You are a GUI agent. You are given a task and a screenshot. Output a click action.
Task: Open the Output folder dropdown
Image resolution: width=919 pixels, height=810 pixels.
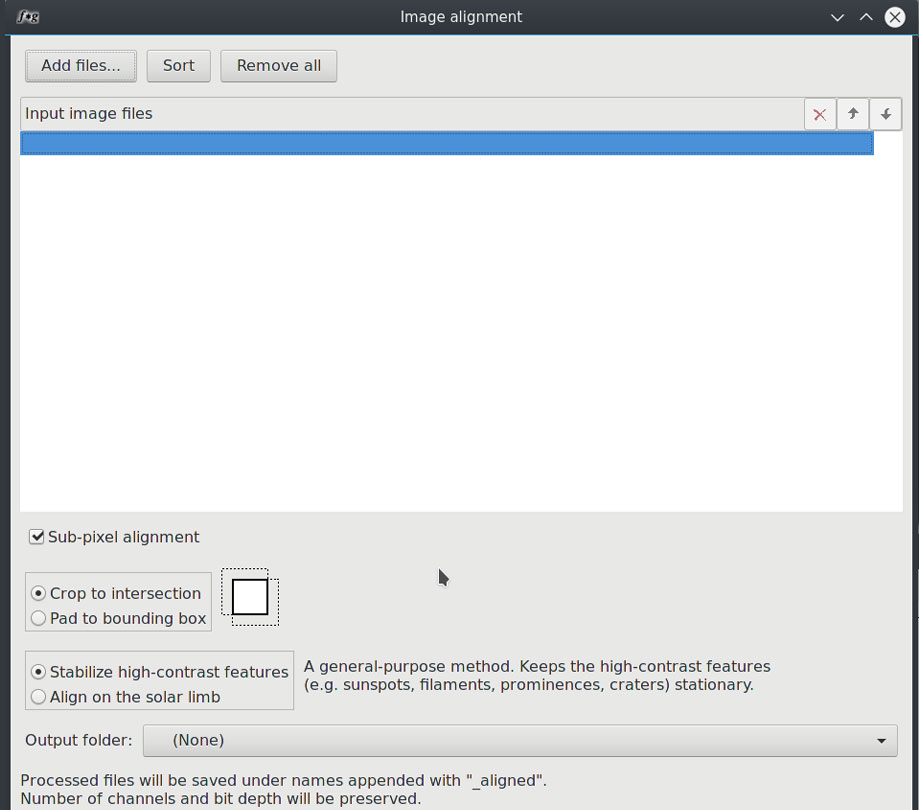click(520, 740)
